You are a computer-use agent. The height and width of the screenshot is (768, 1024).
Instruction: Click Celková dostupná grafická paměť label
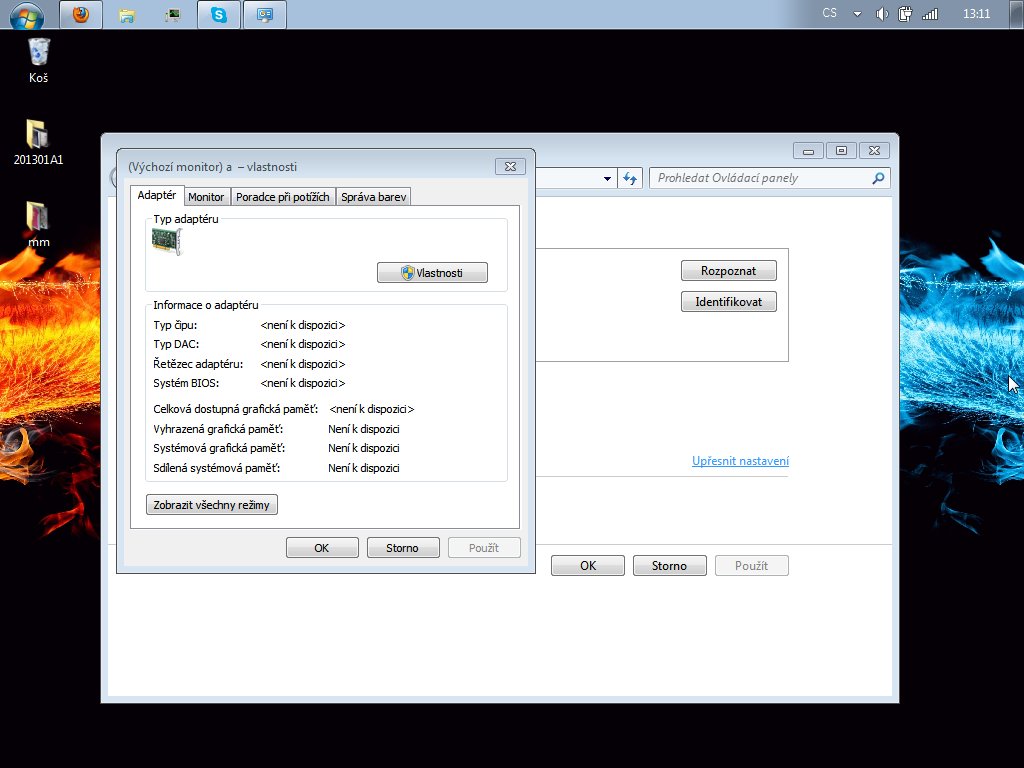click(236, 409)
